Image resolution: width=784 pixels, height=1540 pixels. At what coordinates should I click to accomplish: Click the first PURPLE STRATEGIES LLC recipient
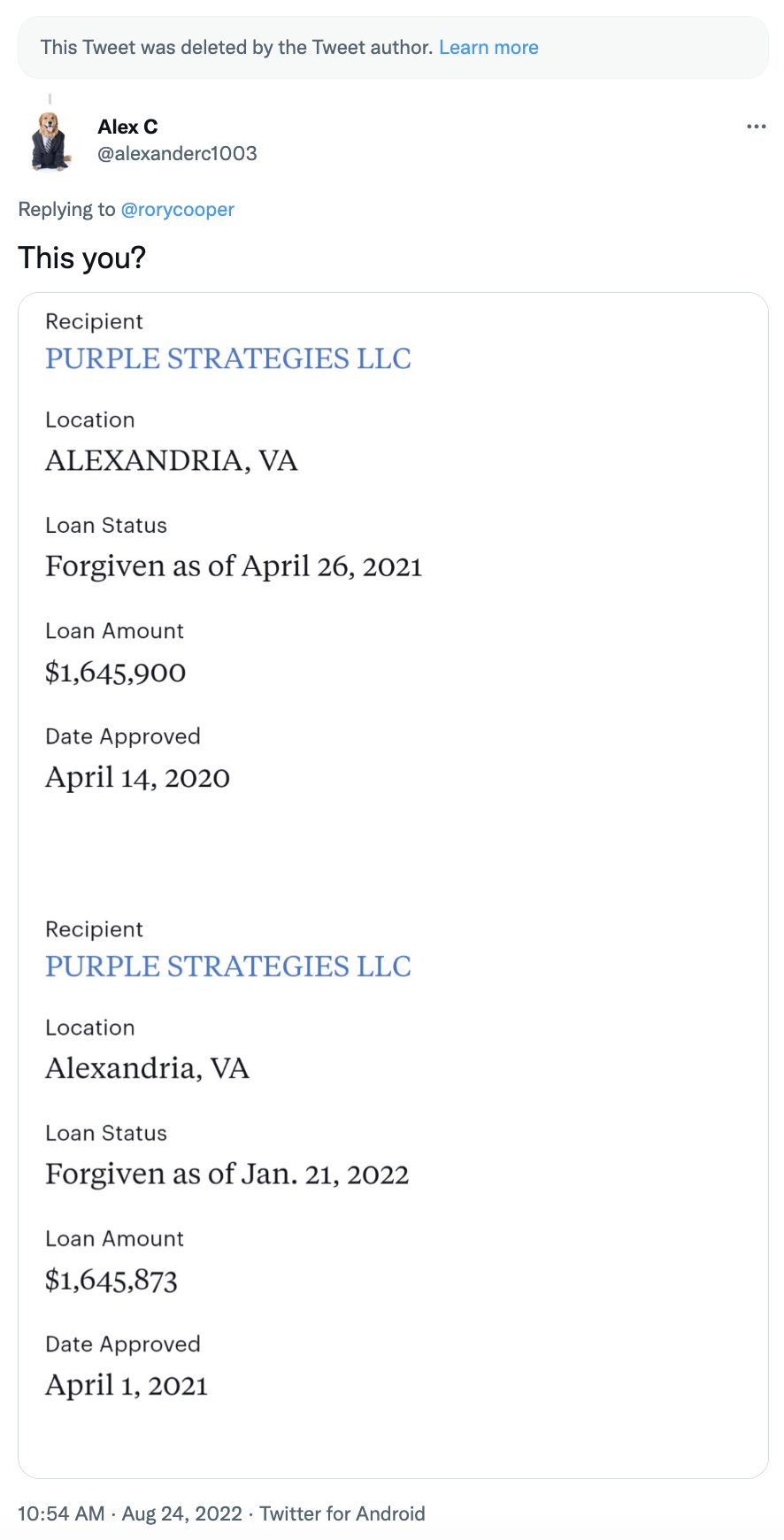point(228,358)
